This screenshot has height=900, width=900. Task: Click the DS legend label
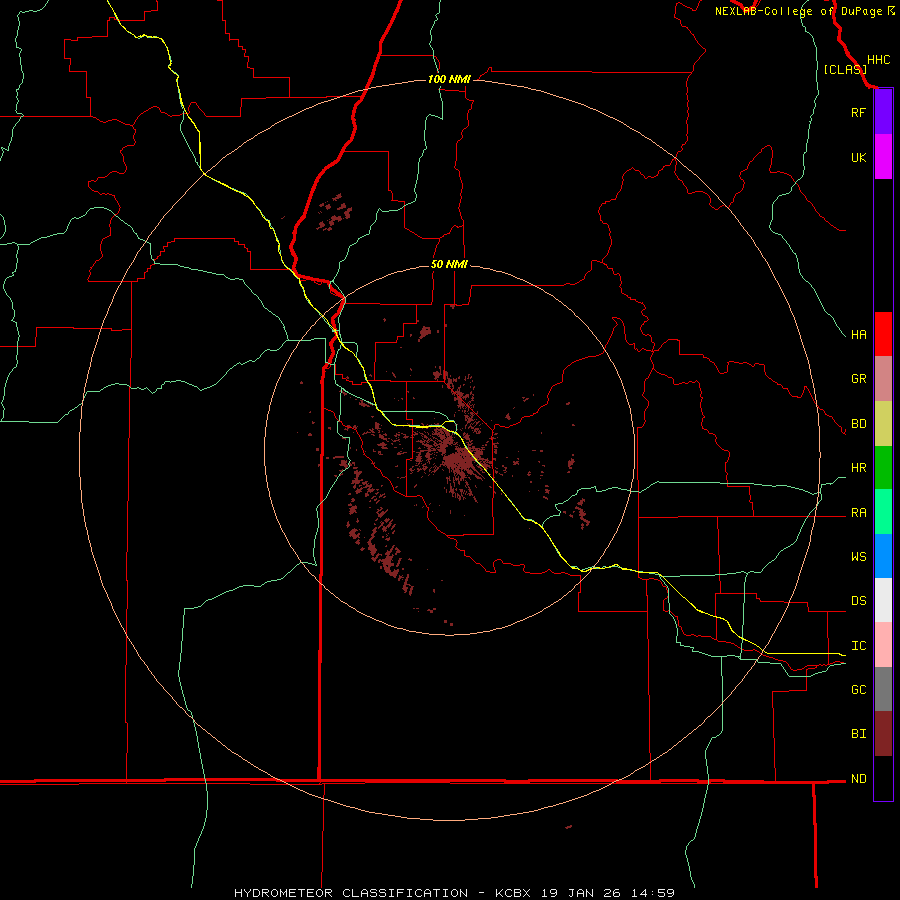(858, 601)
